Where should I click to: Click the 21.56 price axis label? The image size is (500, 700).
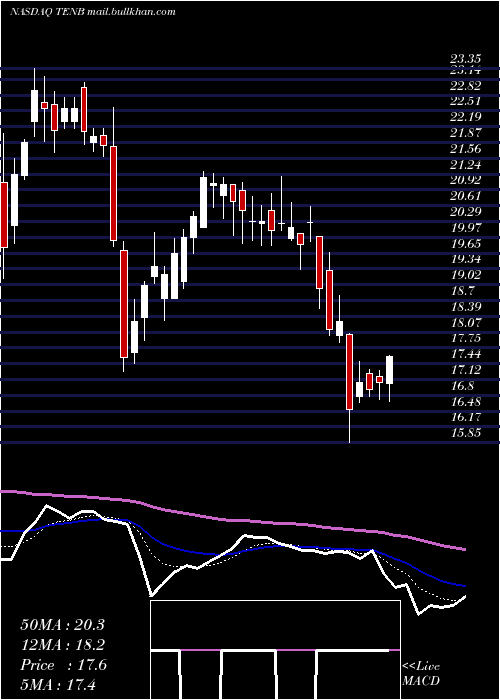tap(465, 149)
